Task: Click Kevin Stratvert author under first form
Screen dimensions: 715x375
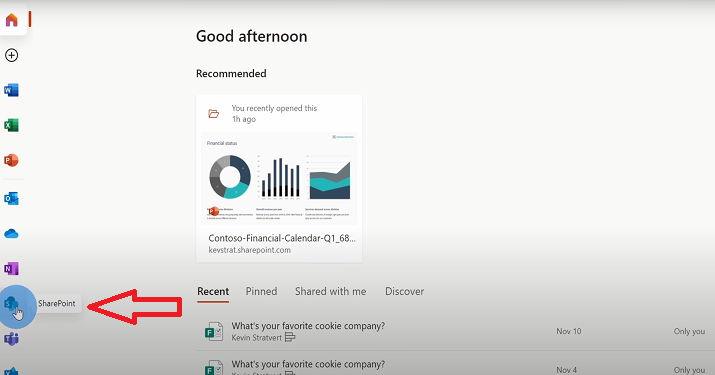Action: coord(257,338)
